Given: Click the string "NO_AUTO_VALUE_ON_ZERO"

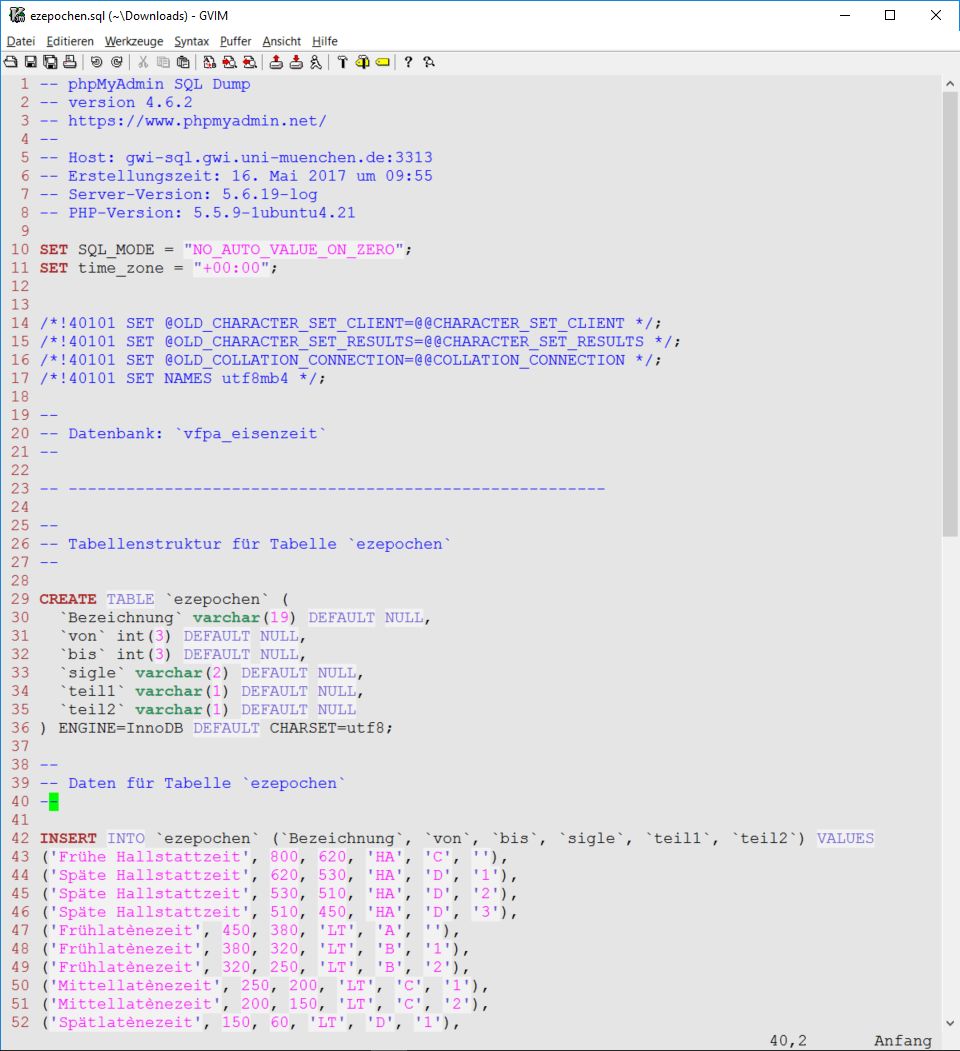Looking at the screenshot, I should pos(294,250).
